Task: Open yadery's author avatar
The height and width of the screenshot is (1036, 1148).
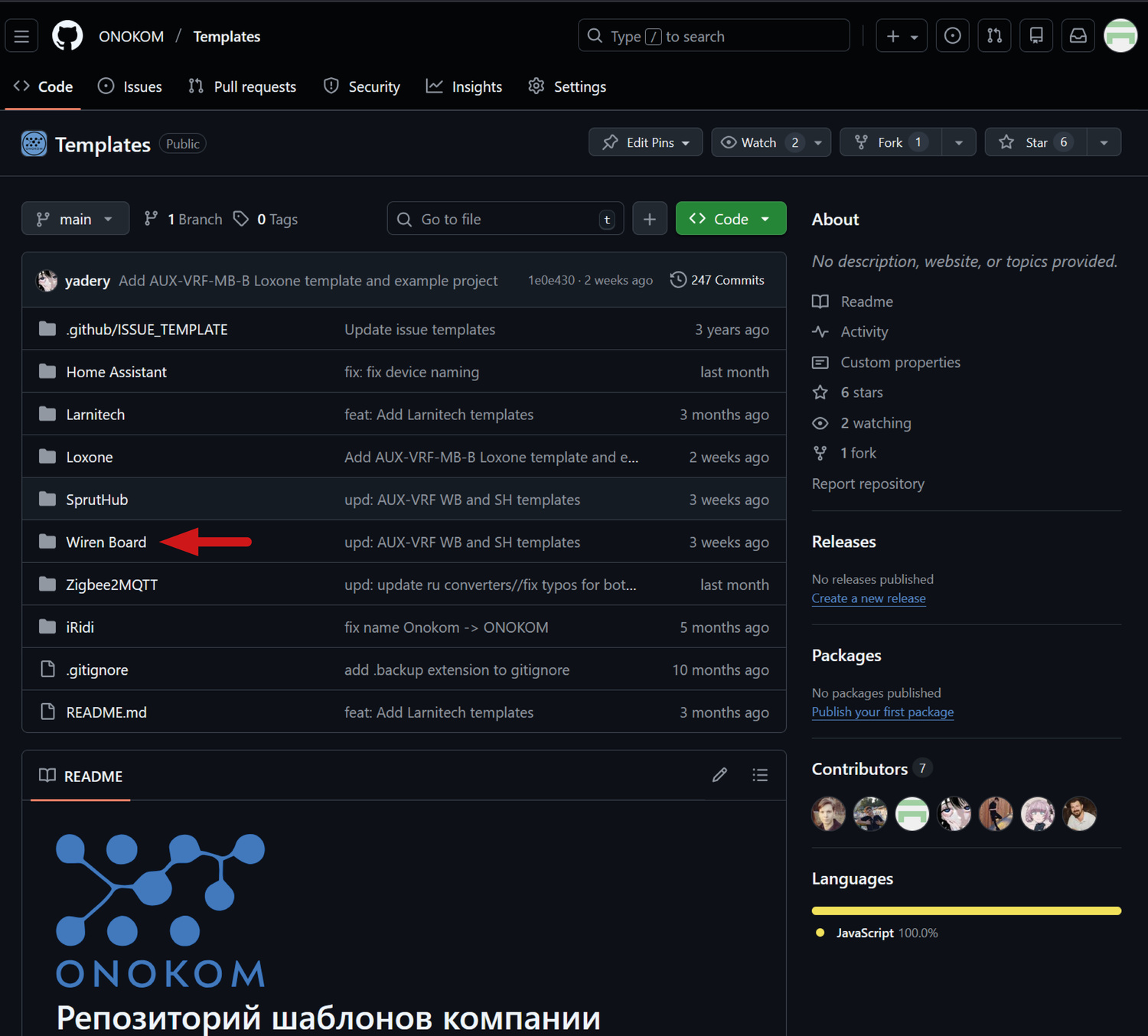Action: point(47,281)
